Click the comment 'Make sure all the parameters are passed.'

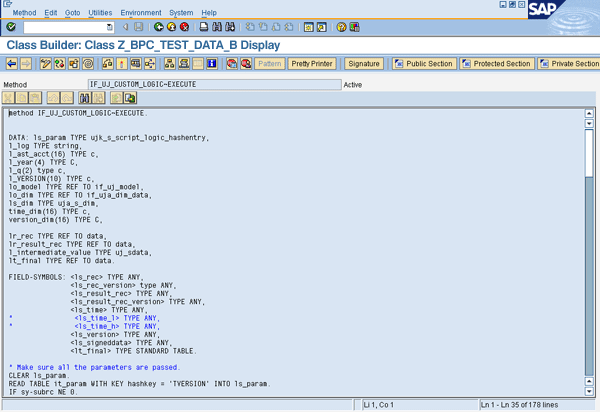pos(98,367)
